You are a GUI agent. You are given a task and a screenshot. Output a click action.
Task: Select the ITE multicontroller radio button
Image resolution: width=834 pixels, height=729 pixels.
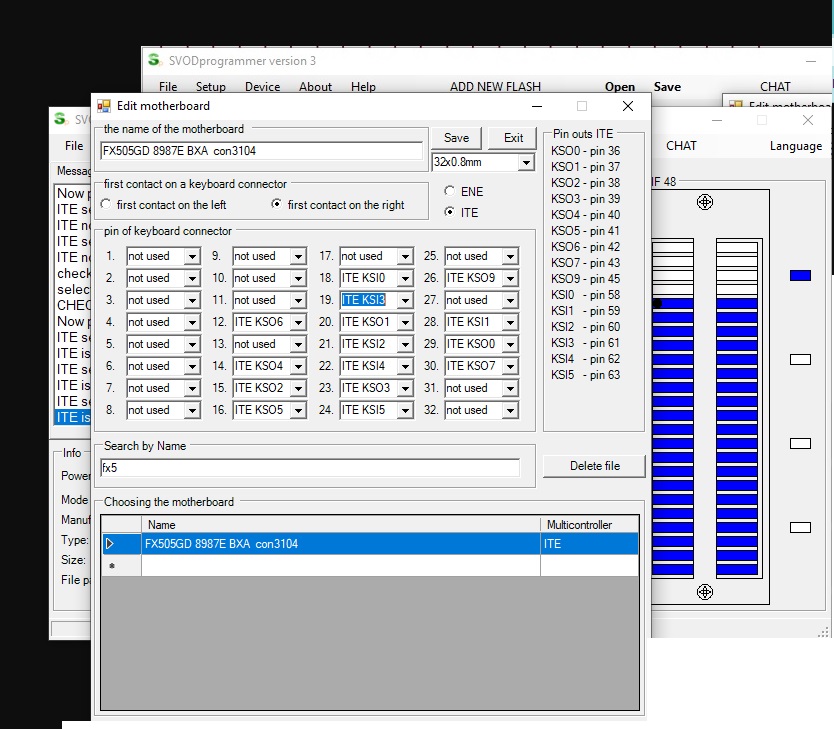[x=449, y=212]
